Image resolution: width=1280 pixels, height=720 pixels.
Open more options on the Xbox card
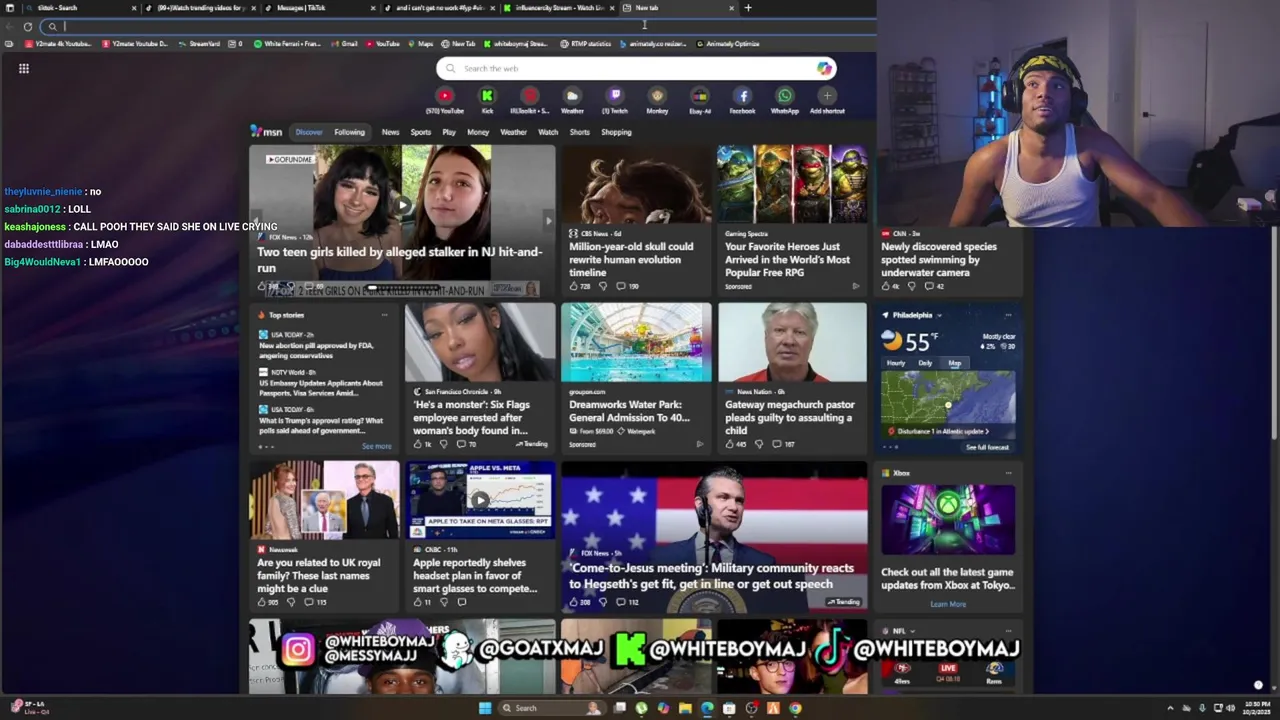[x=1008, y=473]
